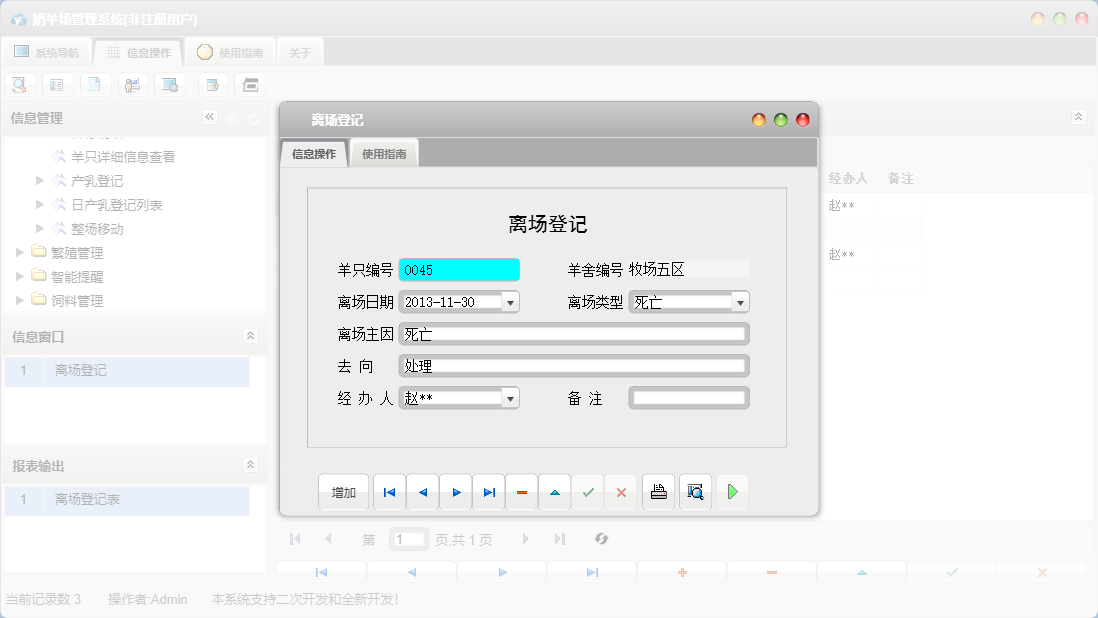1098x618 pixels.
Task: Cancel edits using the red X icon
Action: pyautogui.click(x=621, y=491)
